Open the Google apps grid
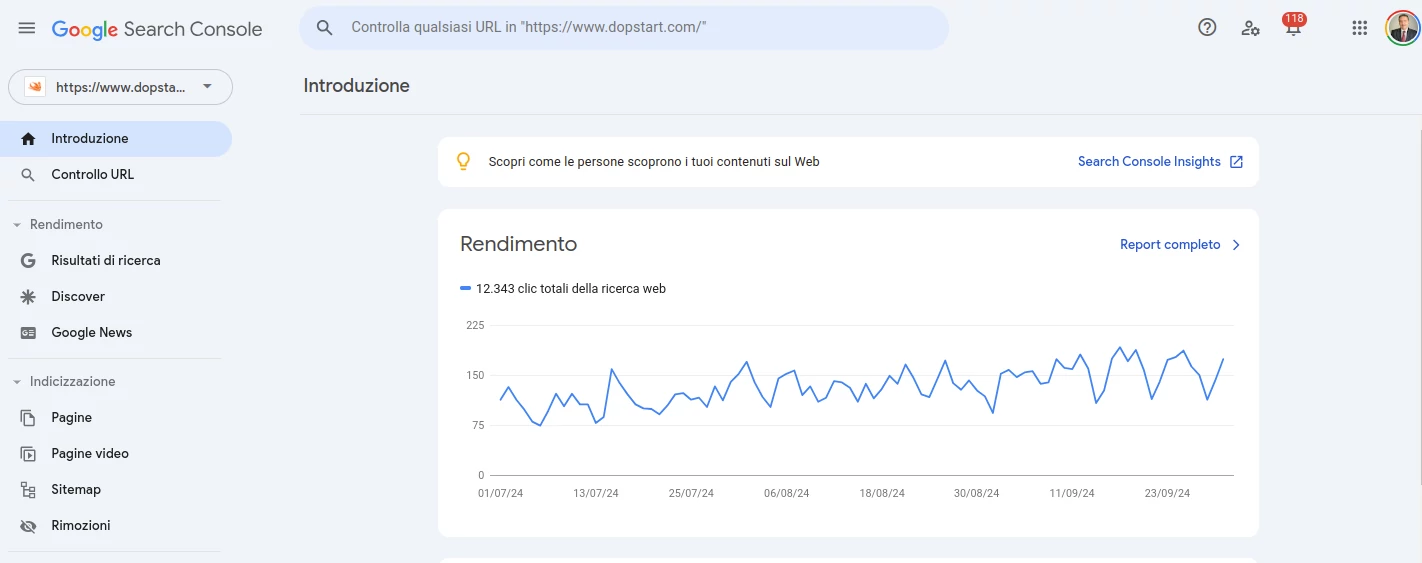This screenshot has height=563, width=1422. pyautogui.click(x=1359, y=28)
